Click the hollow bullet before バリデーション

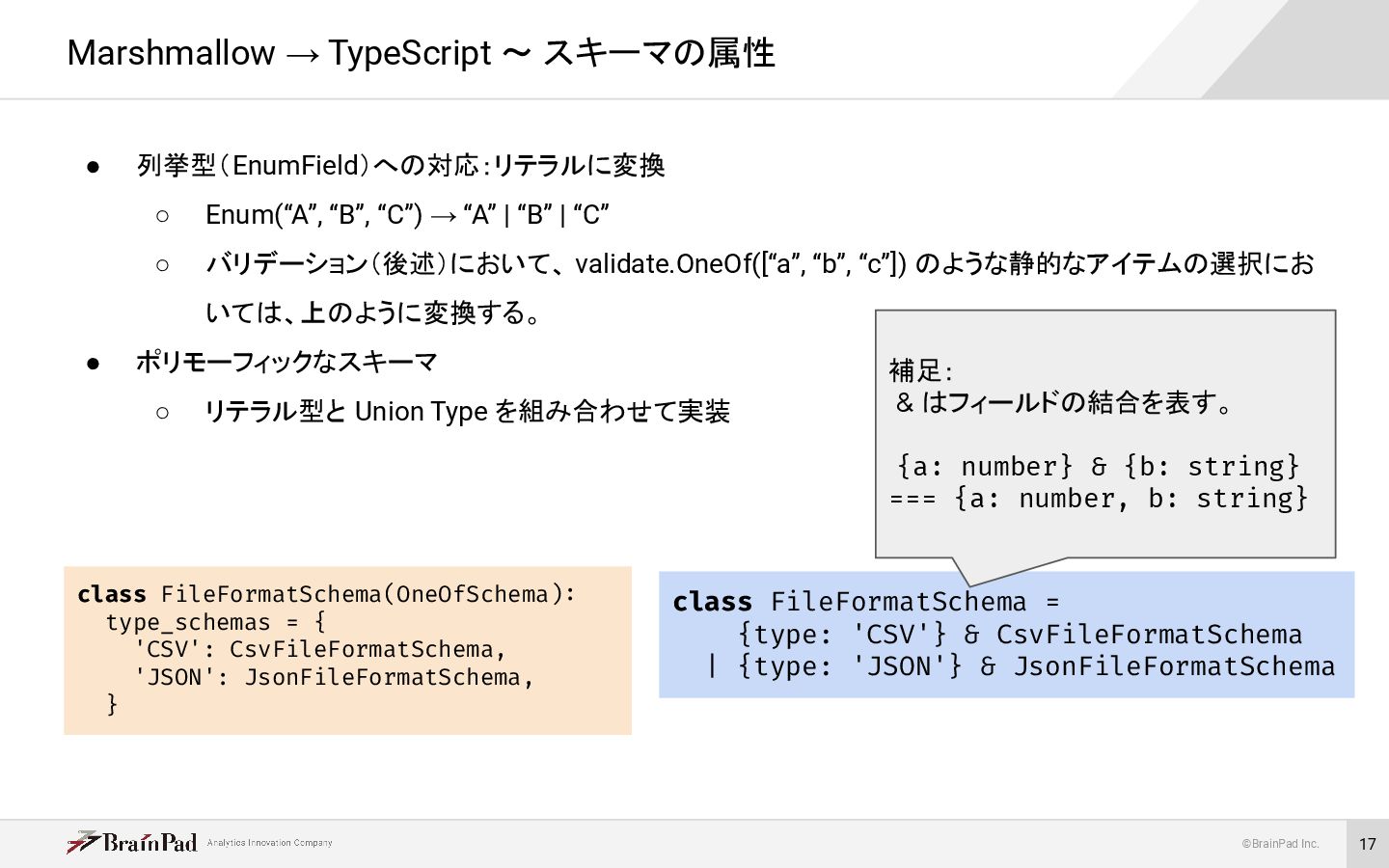162,265
